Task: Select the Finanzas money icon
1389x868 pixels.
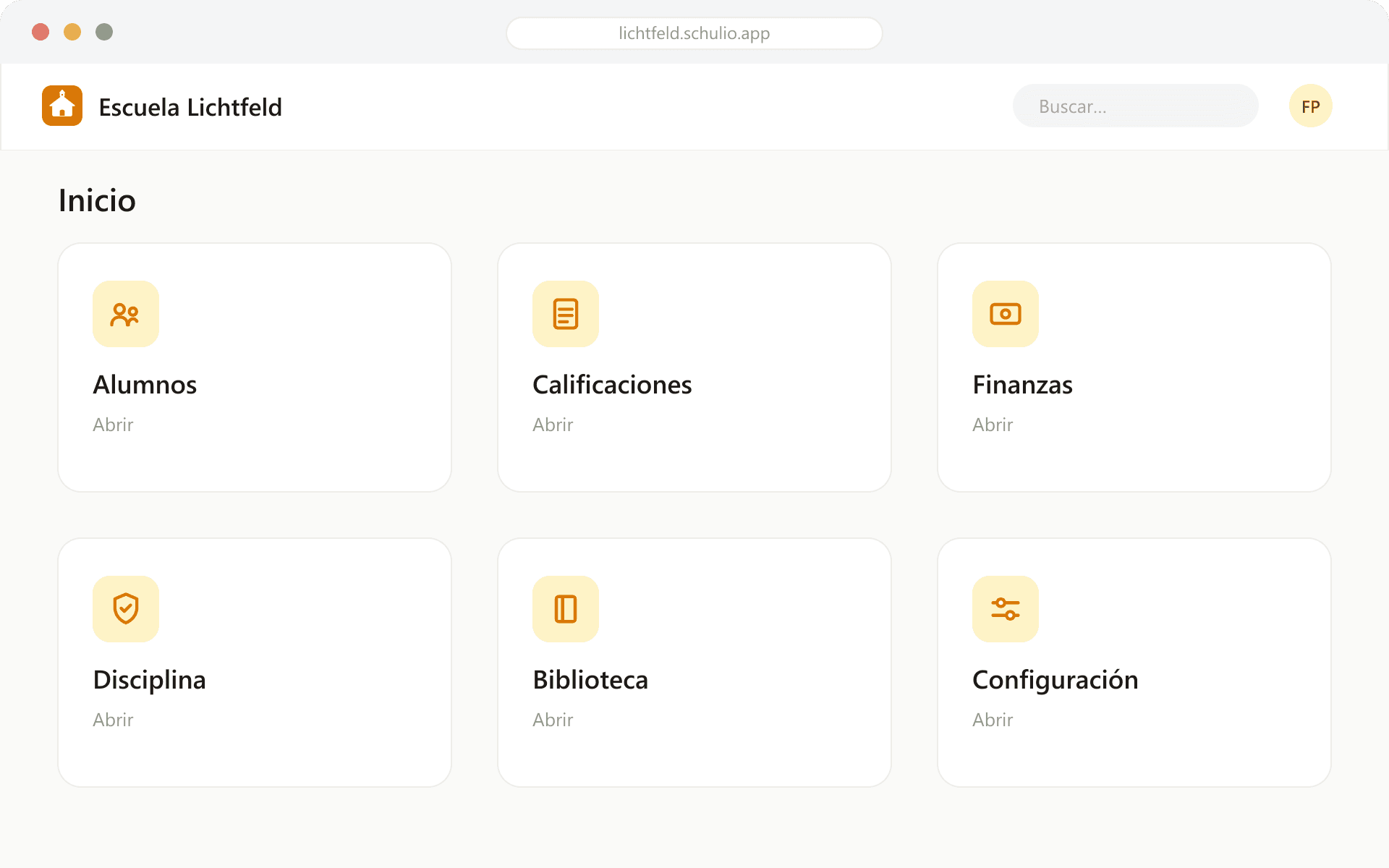Action: [x=1006, y=314]
